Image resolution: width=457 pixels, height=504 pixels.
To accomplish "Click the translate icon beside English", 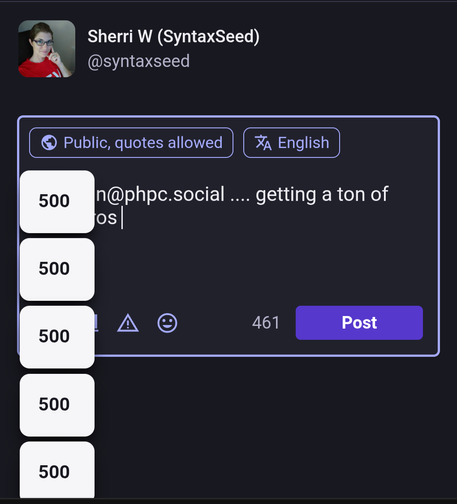I will point(263,143).
